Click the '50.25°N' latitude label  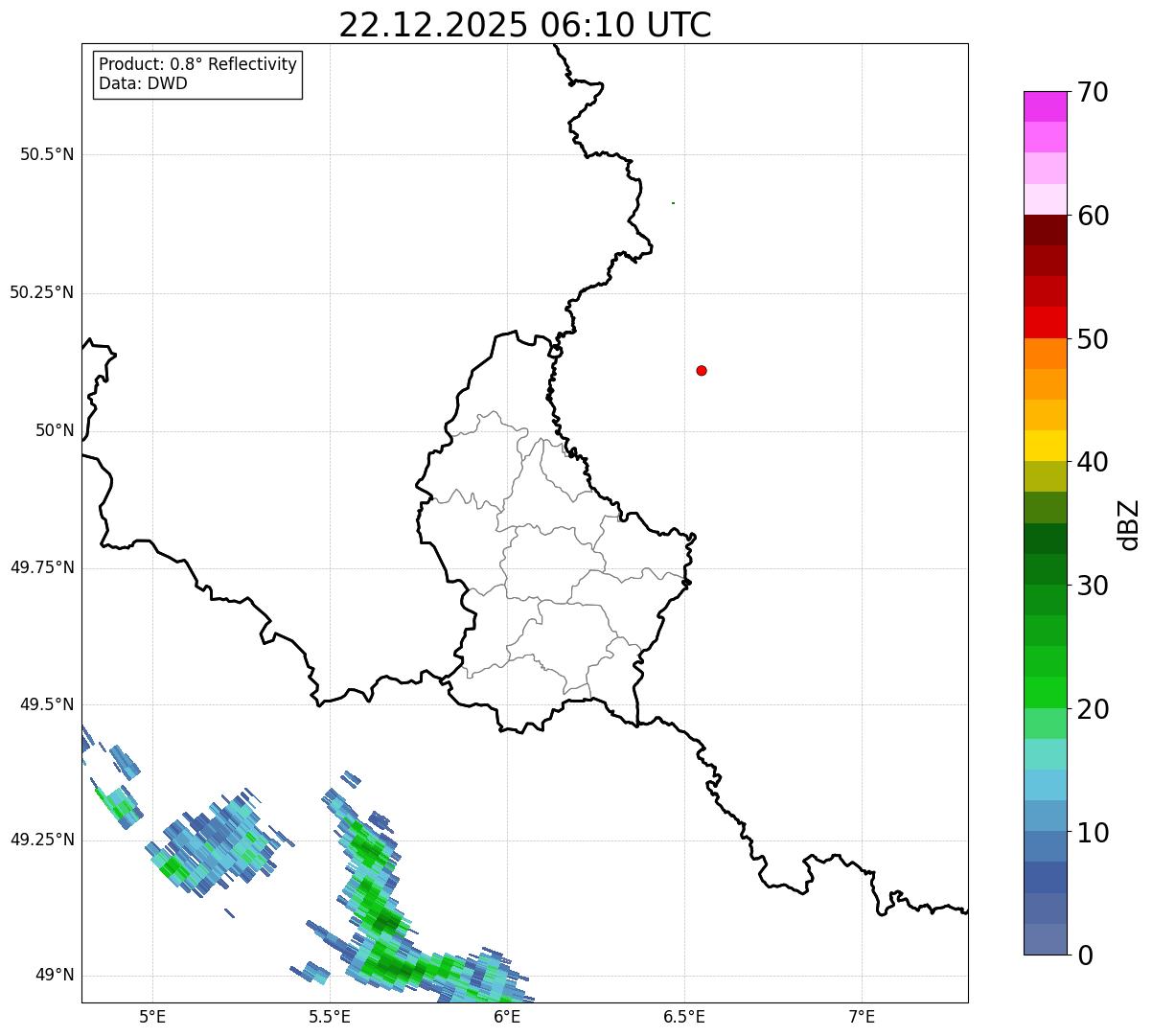41,292
